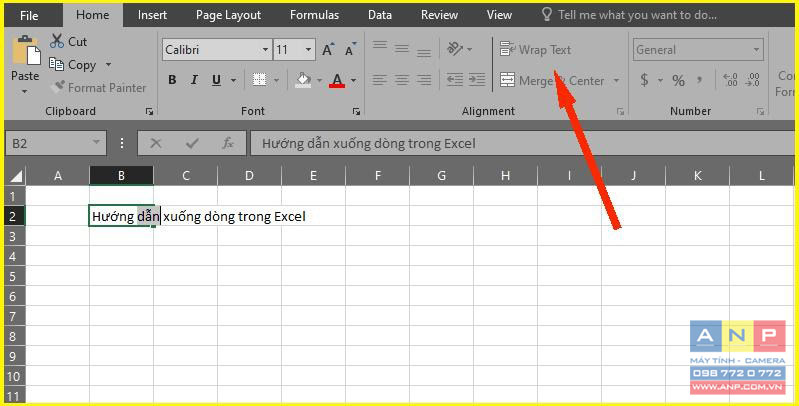Select column D header
The width and height of the screenshot is (799, 406).
[249, 176]
